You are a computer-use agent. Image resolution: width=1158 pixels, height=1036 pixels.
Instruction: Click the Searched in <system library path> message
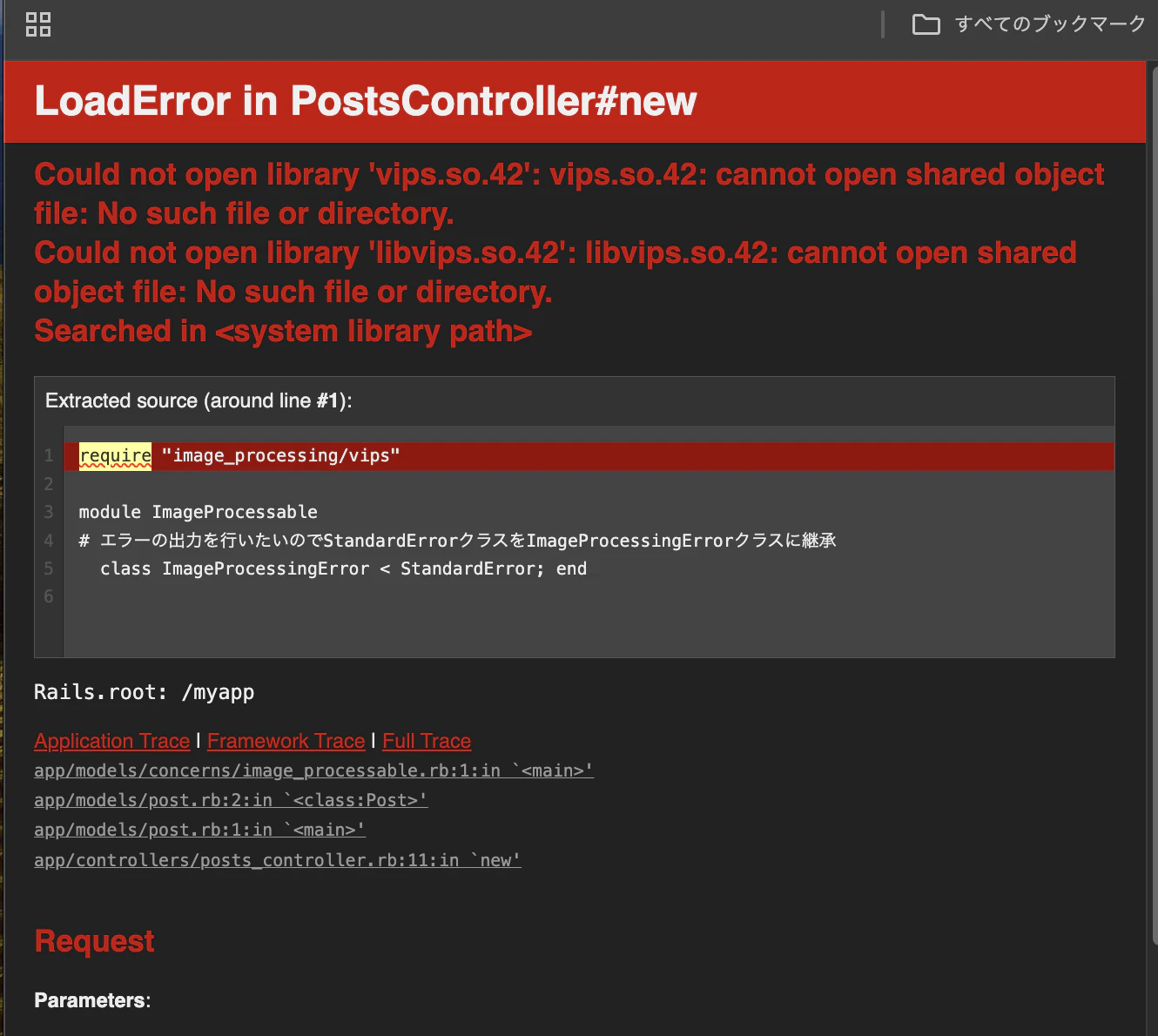point(283,331)
